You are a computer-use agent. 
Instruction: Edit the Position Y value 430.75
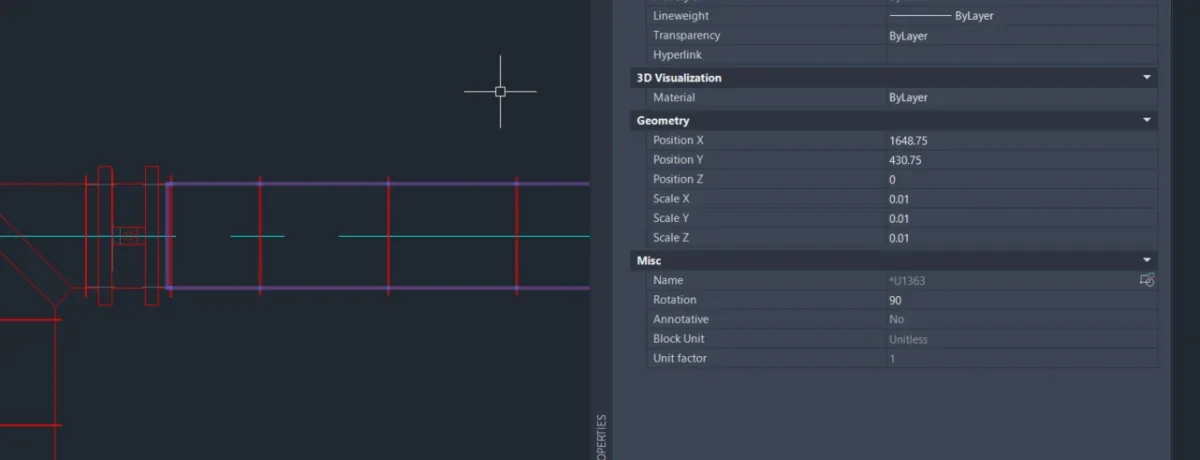pyautogui.click(x=1020, y=160)
